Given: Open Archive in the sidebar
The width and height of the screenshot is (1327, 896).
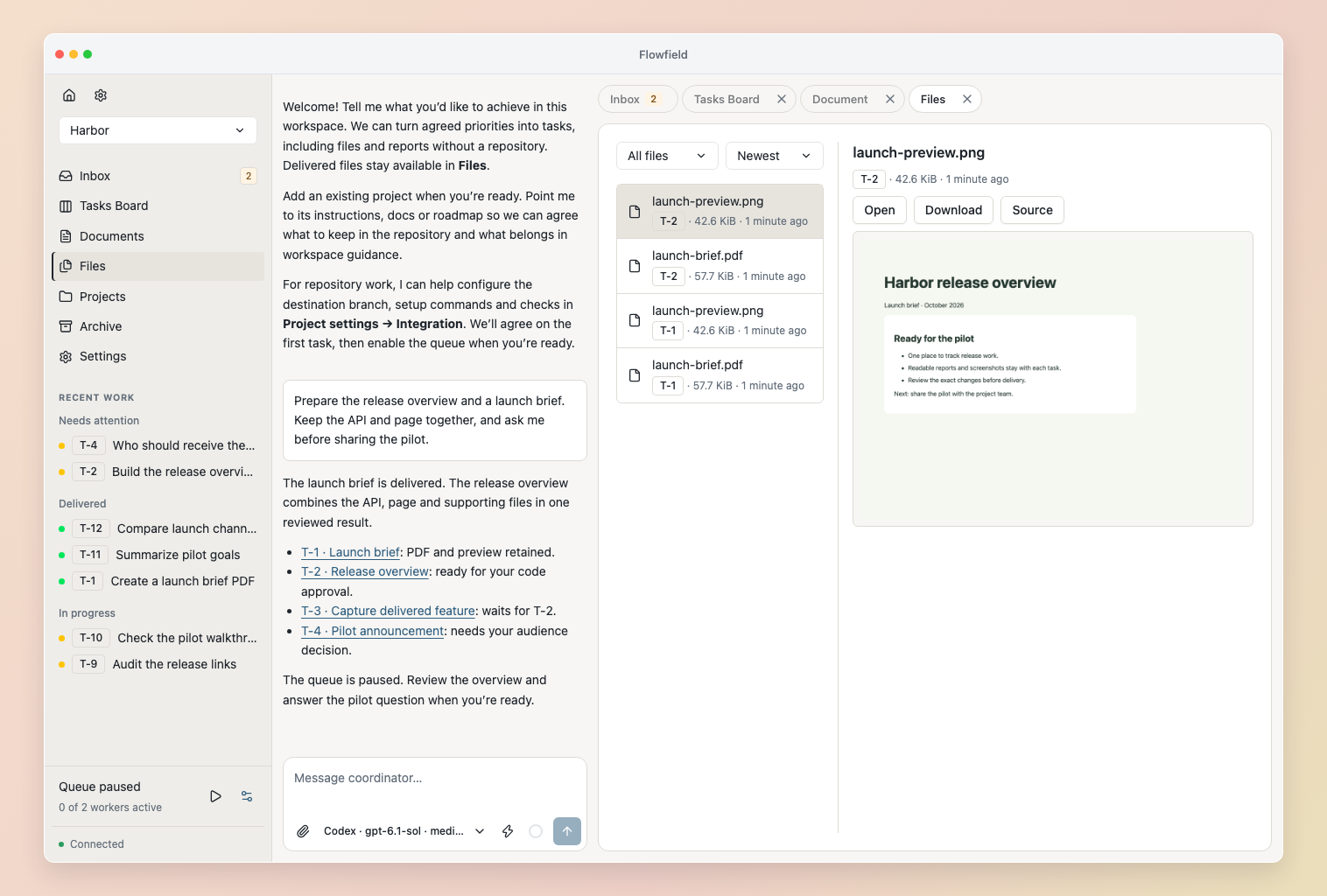Looking at the screenshot, I should (158, 326).
